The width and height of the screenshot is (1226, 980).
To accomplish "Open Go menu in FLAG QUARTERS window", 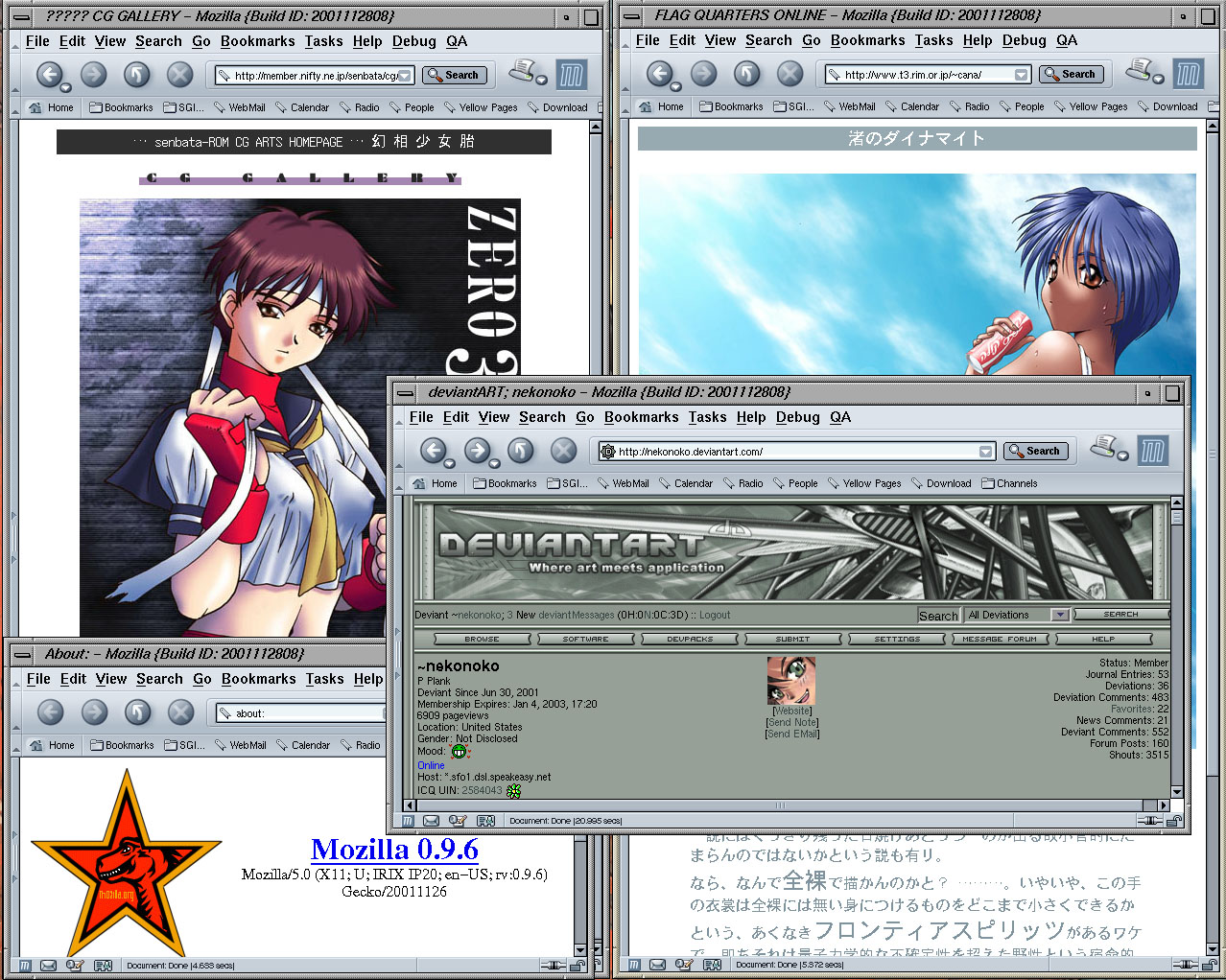I will point(812,40).
